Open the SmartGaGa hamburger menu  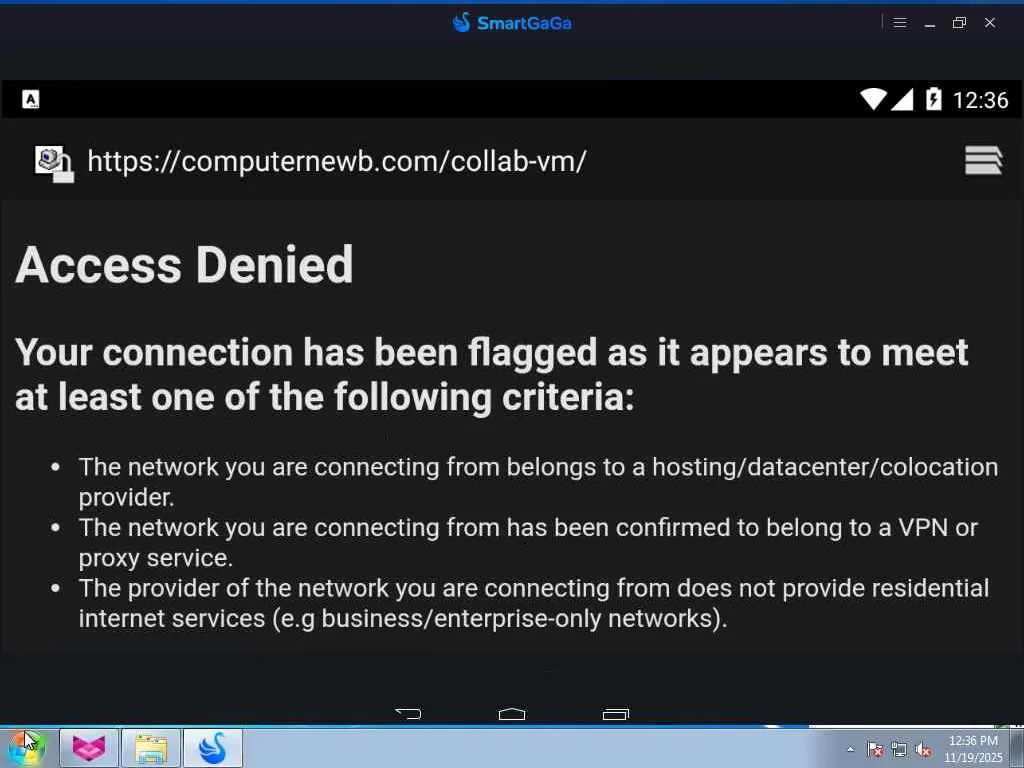pyautogui.click(x=900, y=23)
